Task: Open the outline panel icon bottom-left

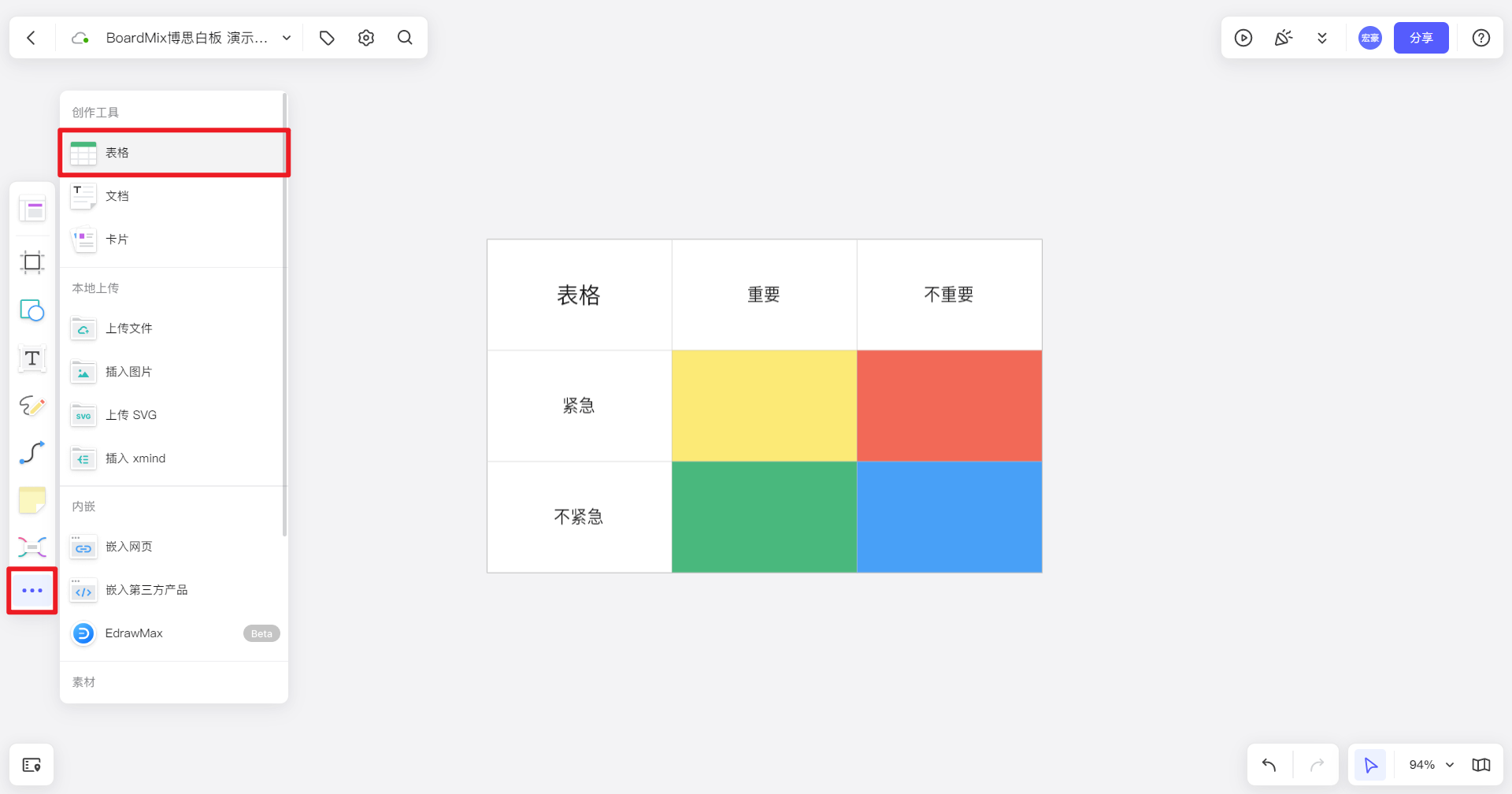Action: click(31, 765)
